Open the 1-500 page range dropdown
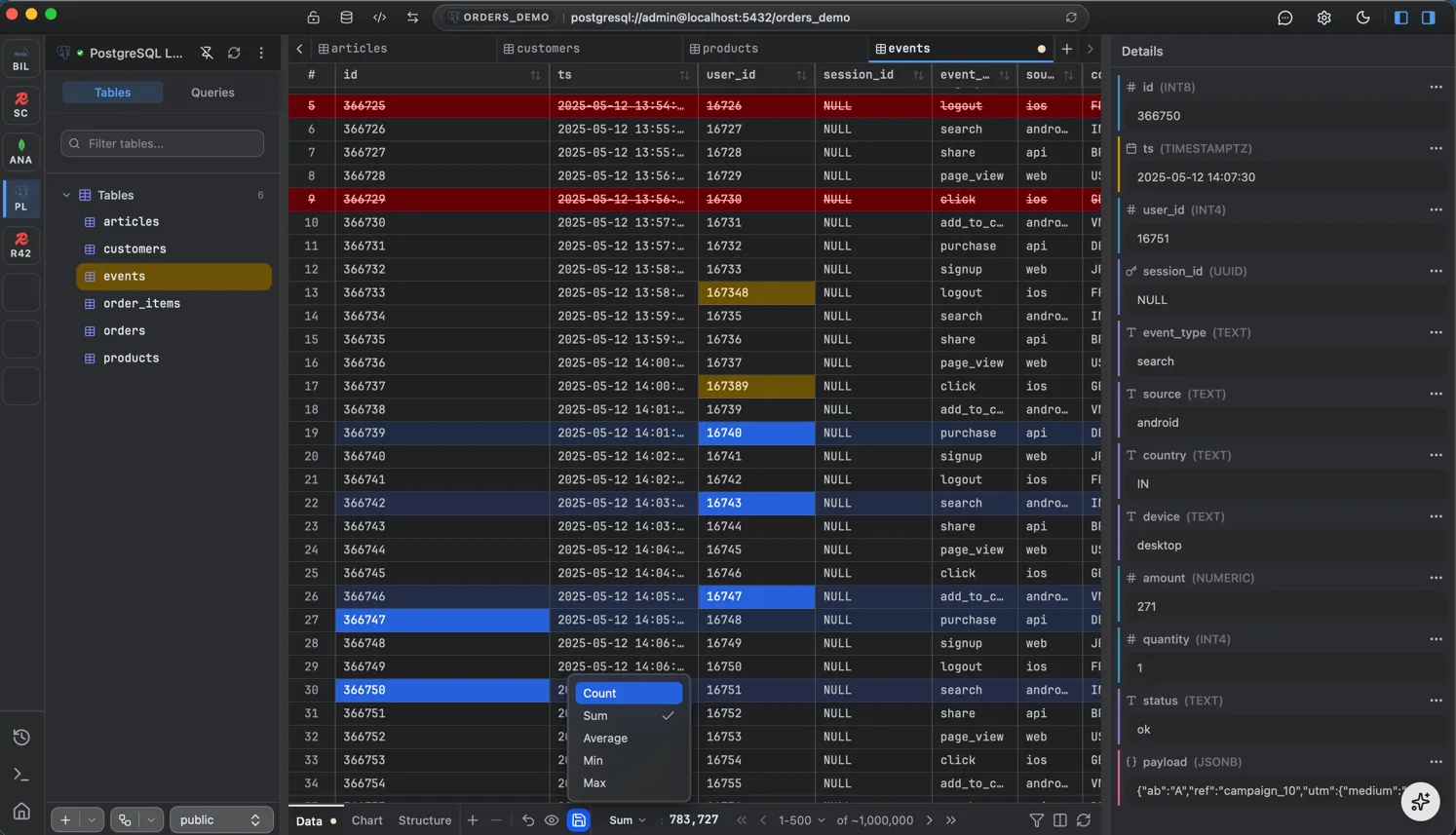Image resolution: width=1456 pixels, height=835 pixels. [802, 820]
